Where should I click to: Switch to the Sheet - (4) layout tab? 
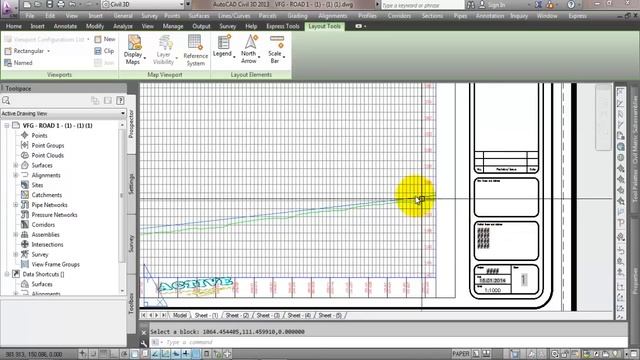(x=299, y=316)
